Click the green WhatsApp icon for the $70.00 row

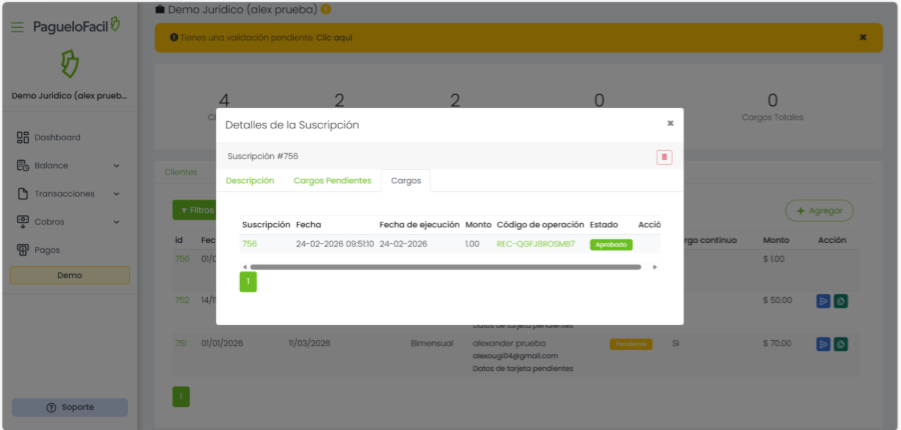(842, 344)
